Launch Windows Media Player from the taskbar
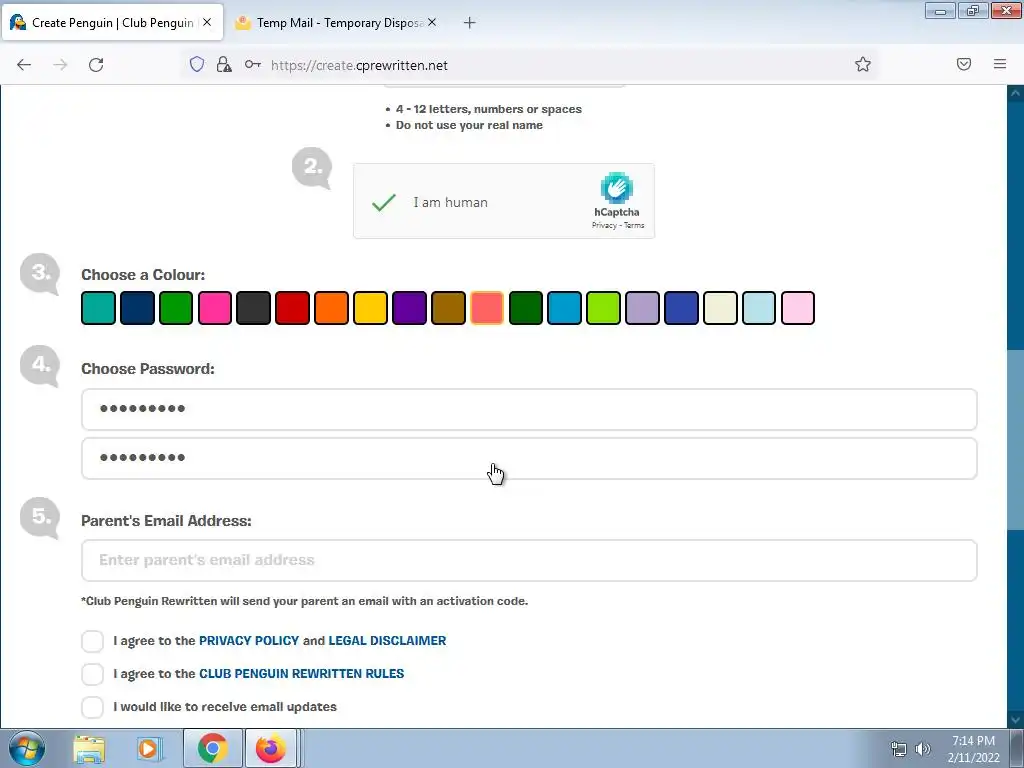Image resolution: width=1024 pixels, height=768 pixels. pyautogui.click(x=150, y=749)
